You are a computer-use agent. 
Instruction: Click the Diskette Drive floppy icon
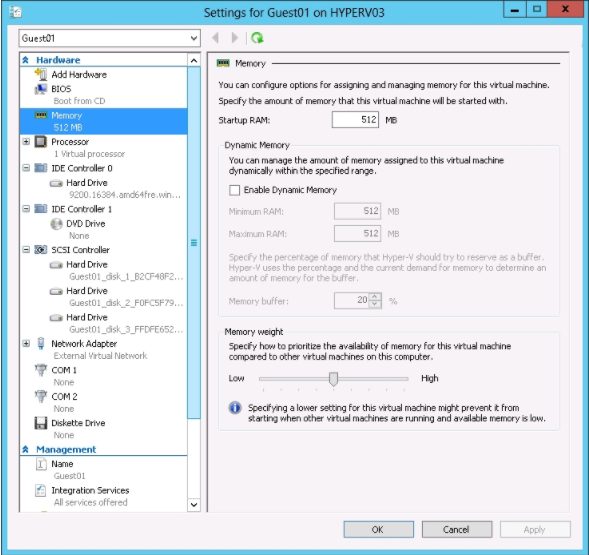pyautogui.click(x=41, y=423)
